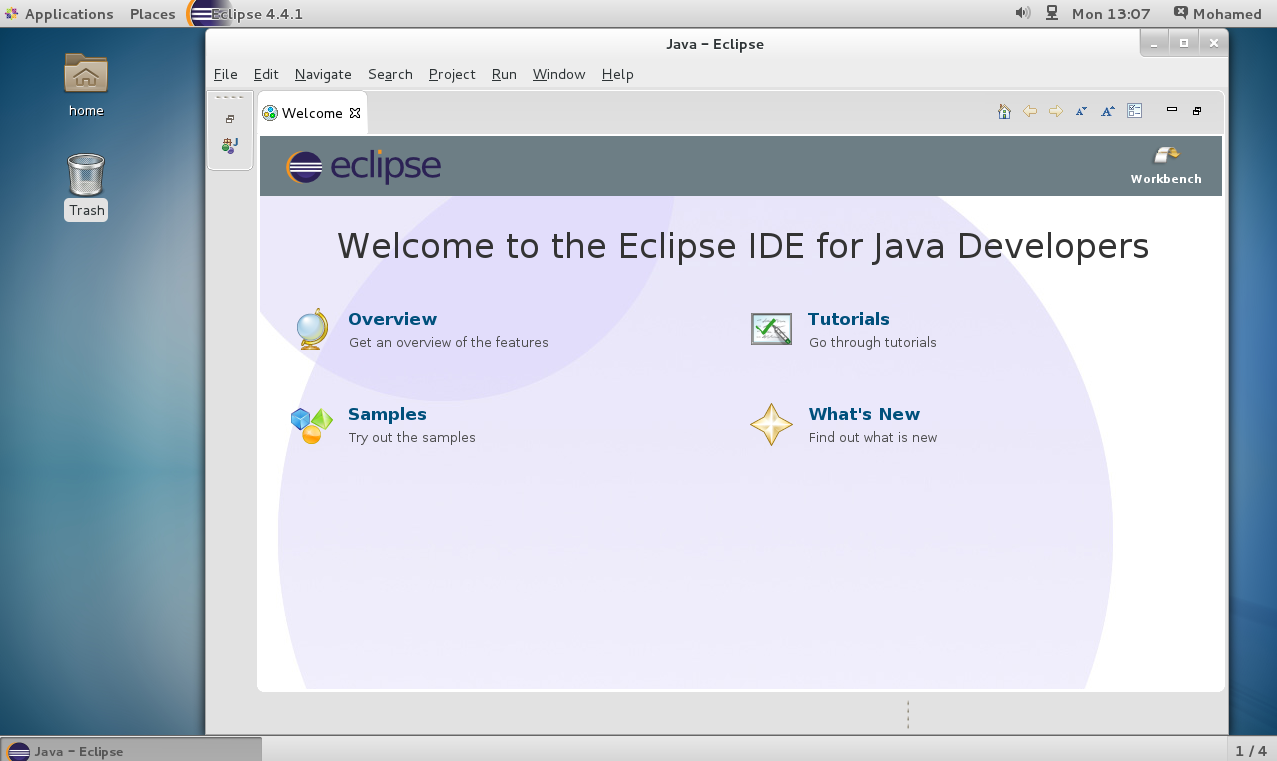Click the Welcome tab's colored-dots icon

[270, 113]
